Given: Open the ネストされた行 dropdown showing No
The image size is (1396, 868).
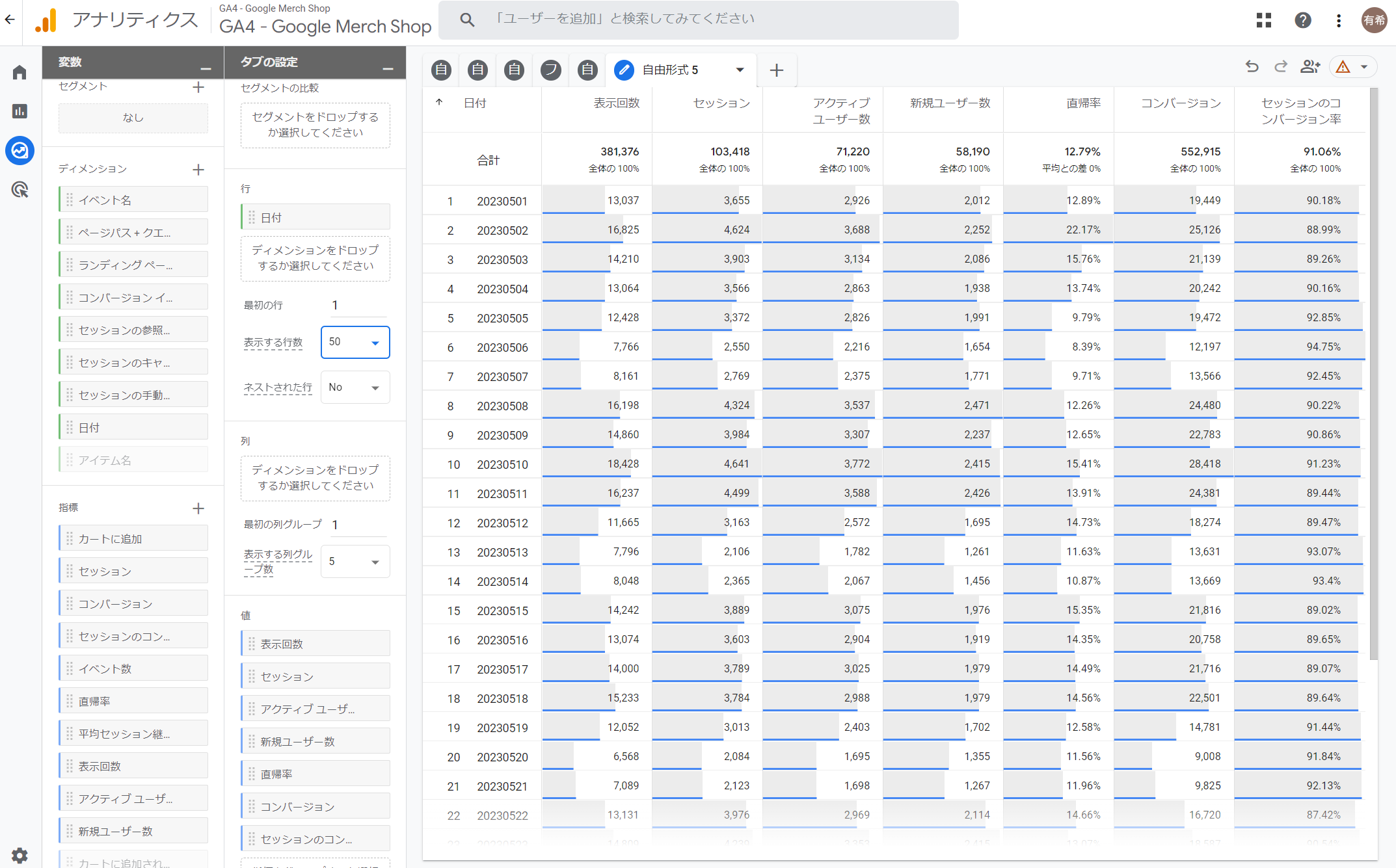Looking at the screenshot, I should click(x=355, y=388).
